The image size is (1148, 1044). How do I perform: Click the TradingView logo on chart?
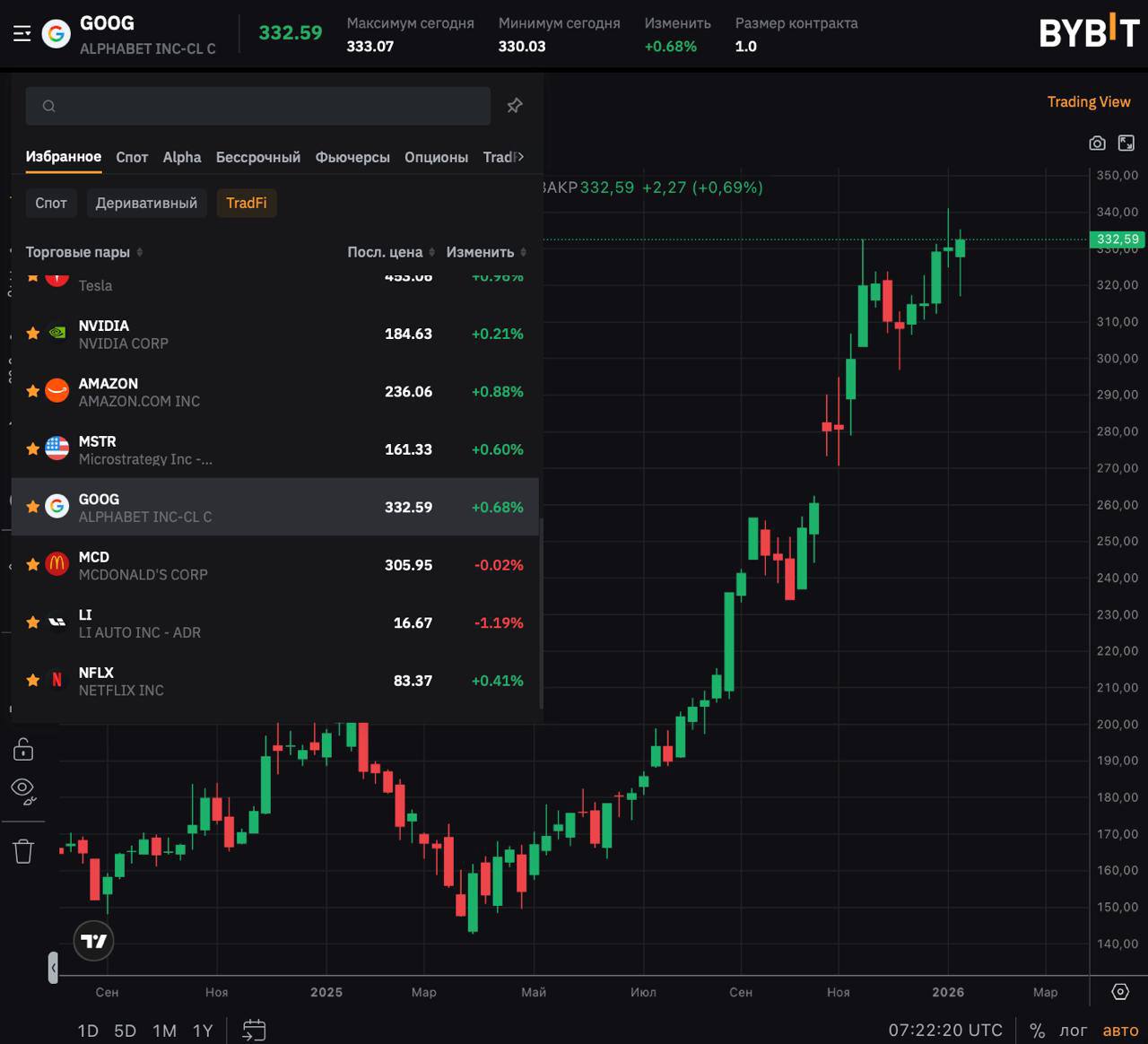coord(93,941)
